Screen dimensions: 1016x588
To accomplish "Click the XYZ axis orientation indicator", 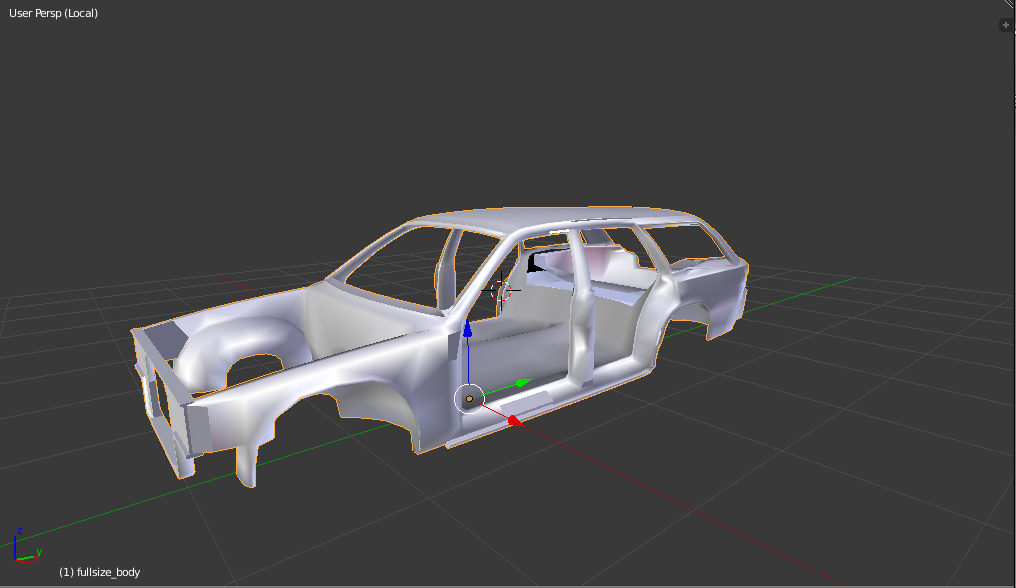I will [26, 546].
